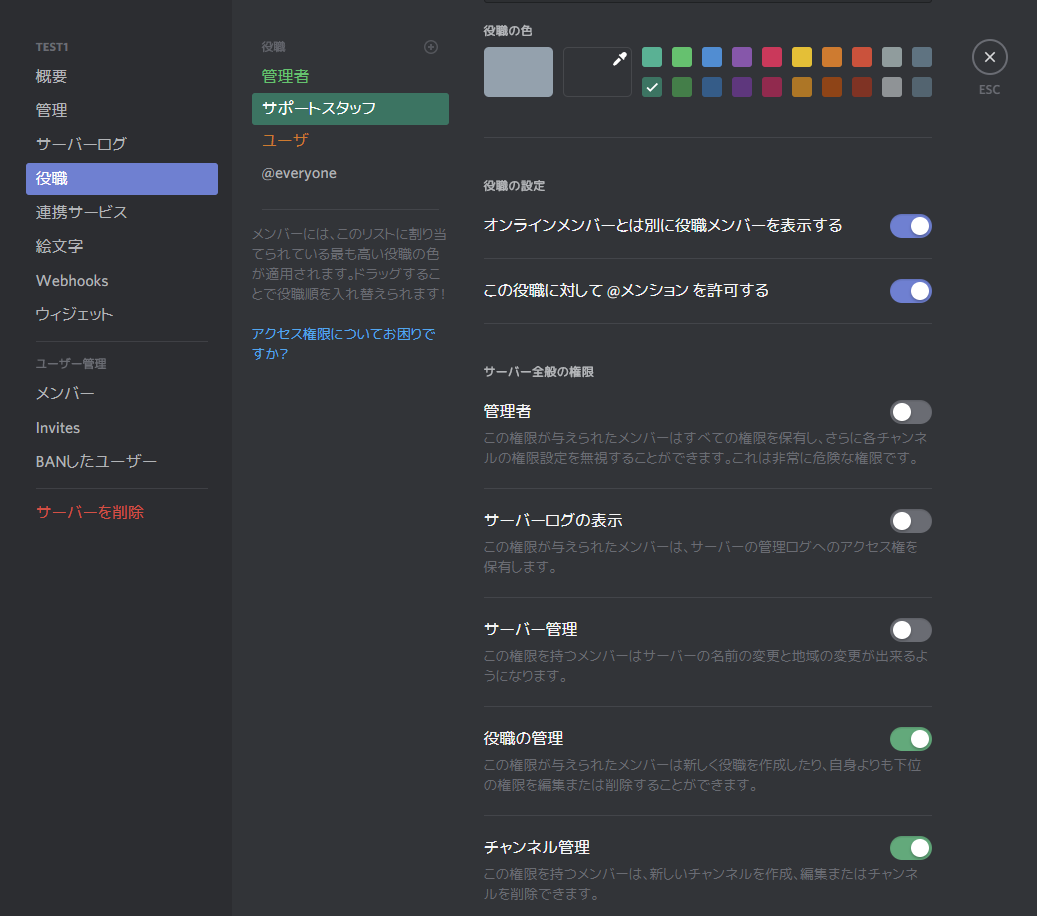Pick the teal color swatch
1037x916 pixels.
651,57
